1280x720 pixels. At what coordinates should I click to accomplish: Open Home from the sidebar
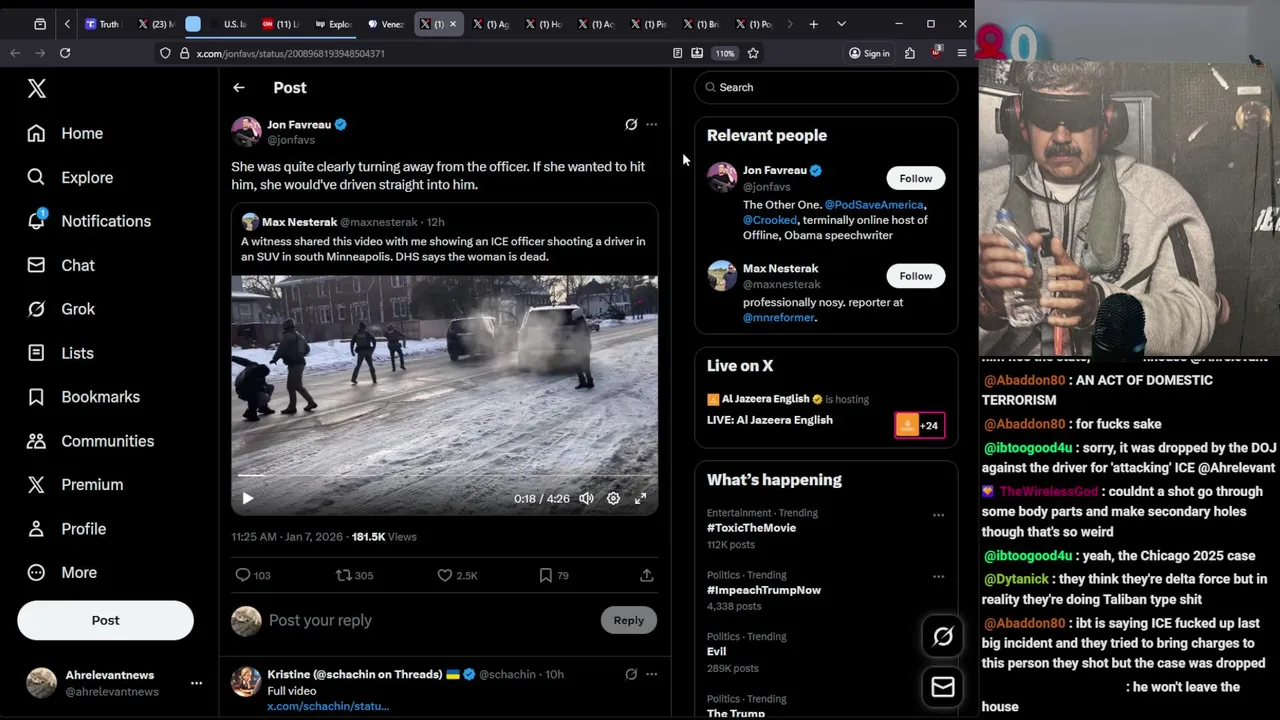66,133
